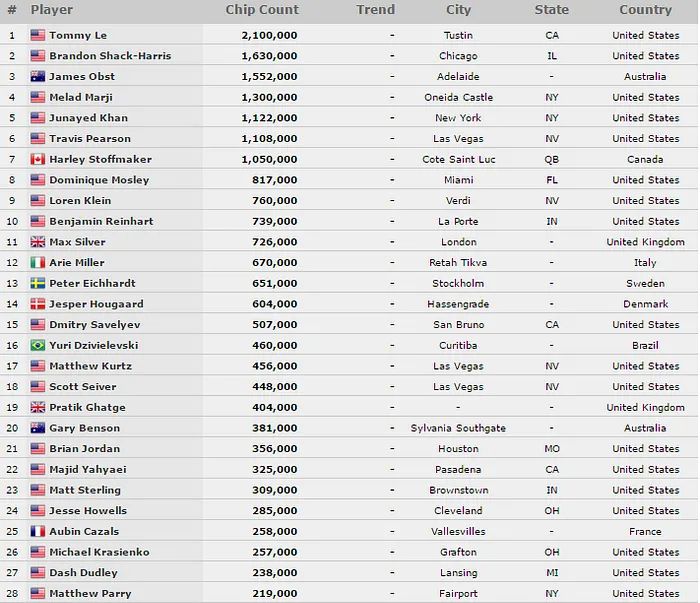This screenshot has width=700, height=603.
Task: Click the city Oneida Castle
Action: click(x=458, y=97)
